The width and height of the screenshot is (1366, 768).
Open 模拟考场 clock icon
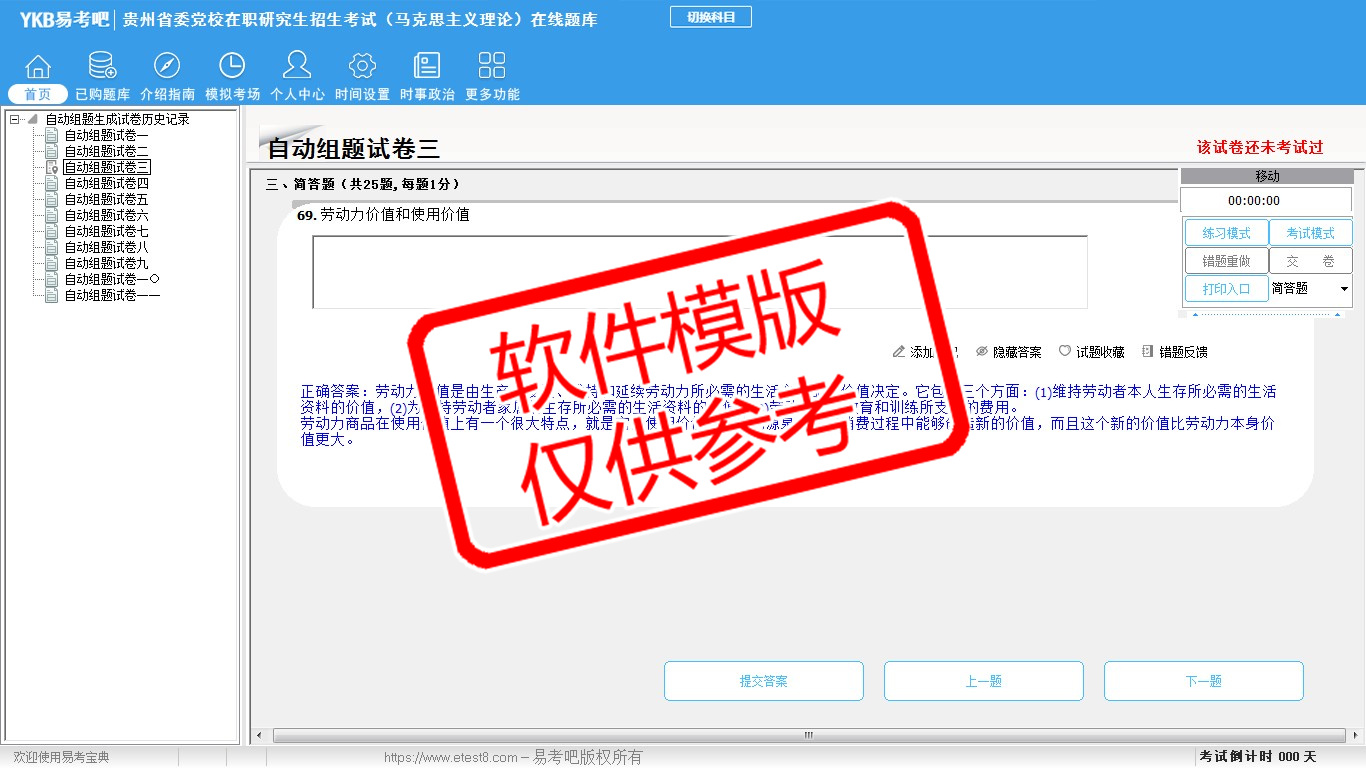pyautogui.click(x=232, y=66)
